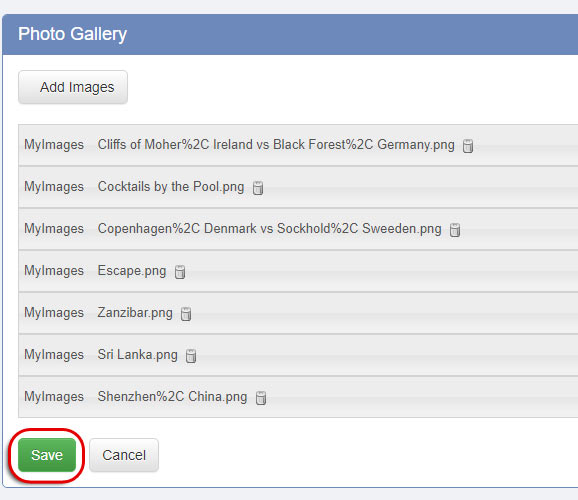578x500 pixels.
Task: Click MyImages label in the Escape.png row
Action: point(54,271)
